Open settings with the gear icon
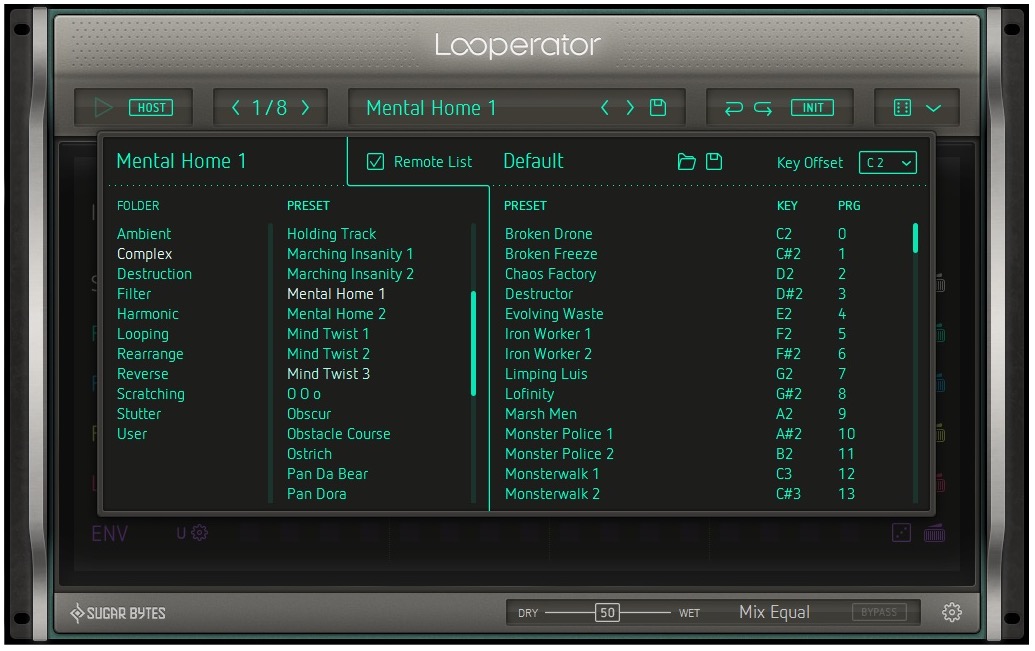Image resolution: width=1035 pixels, height=651 pixels. click(x=952, y=613)
